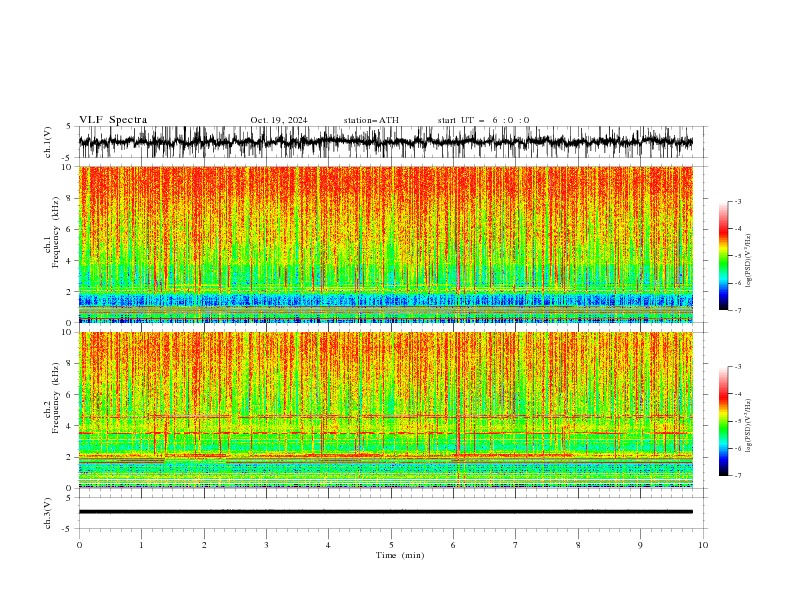Click the 5 minute tick label on Time axis

click(x=391, y=545)
